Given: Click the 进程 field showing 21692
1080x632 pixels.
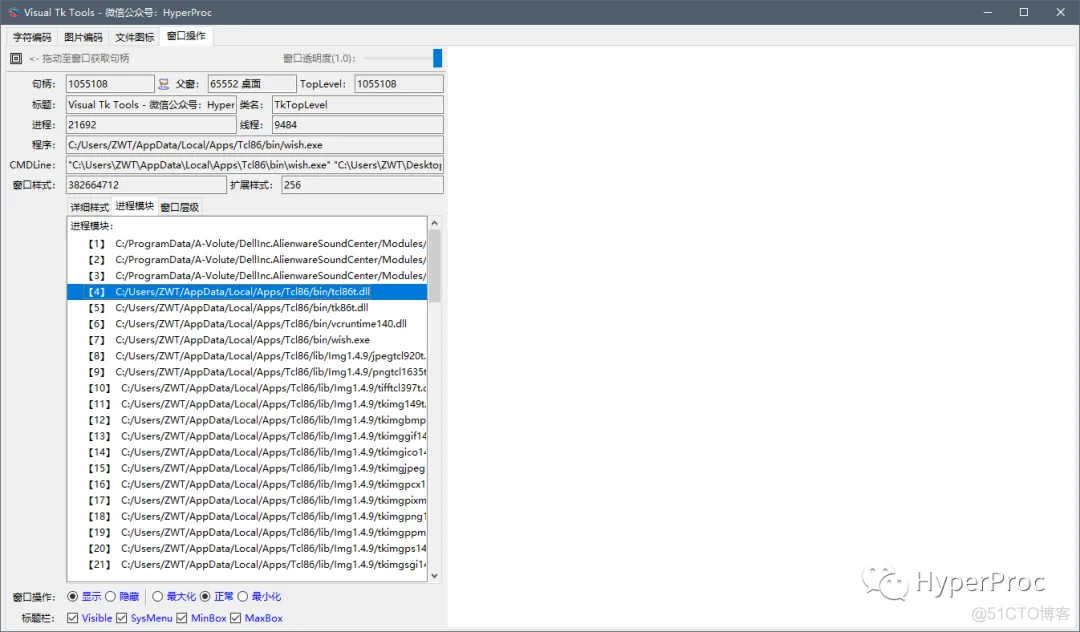Looking at the screenshot, I should coord(152,125).
